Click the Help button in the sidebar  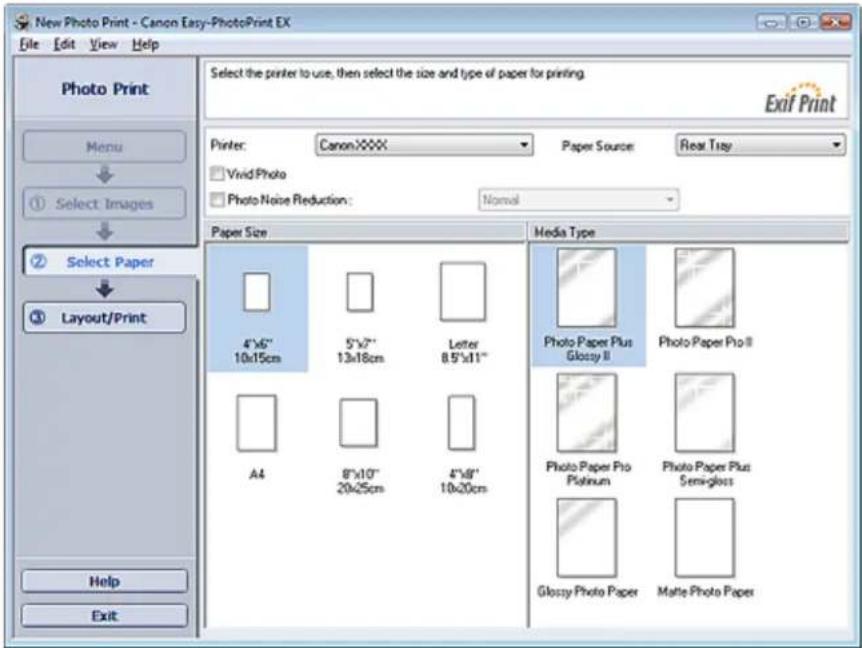click(x=104, y=581)
